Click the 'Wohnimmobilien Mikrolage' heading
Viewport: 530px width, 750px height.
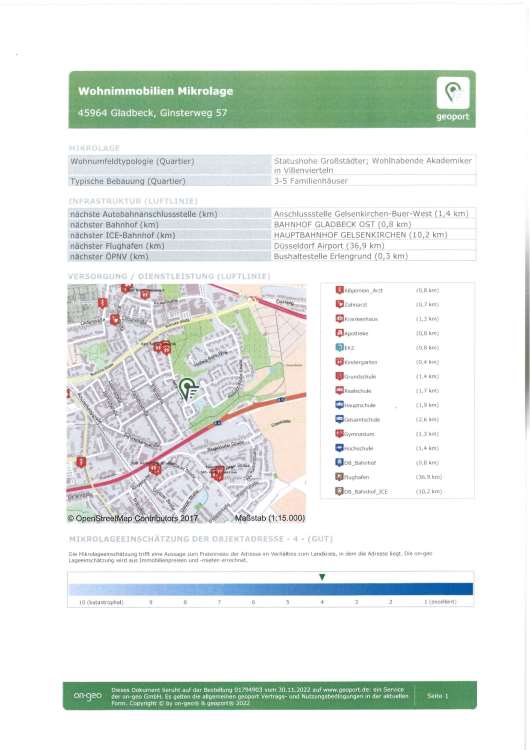[155, 91]
